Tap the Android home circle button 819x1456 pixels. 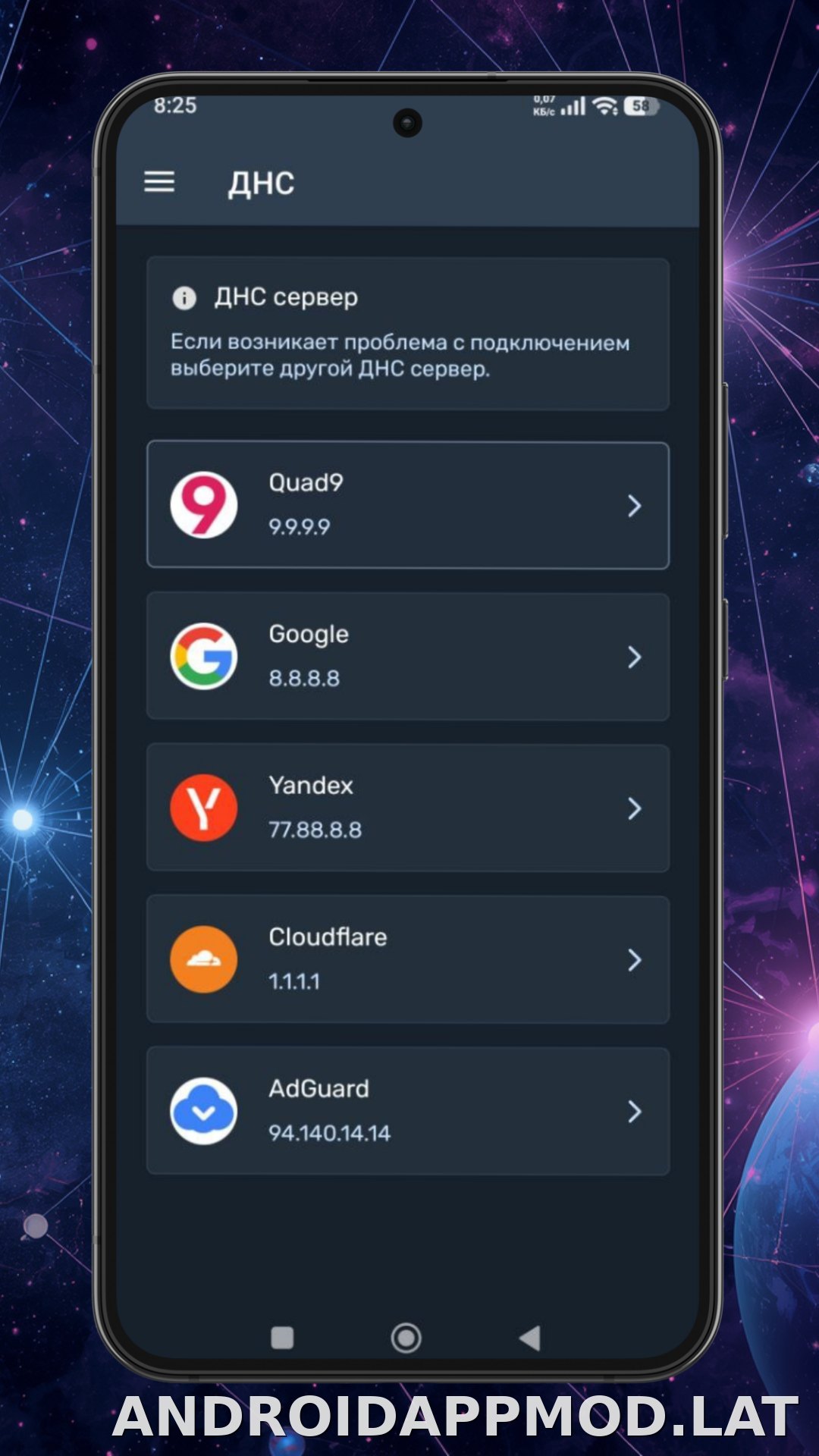pyautogui.click(x=406, y=1338)
